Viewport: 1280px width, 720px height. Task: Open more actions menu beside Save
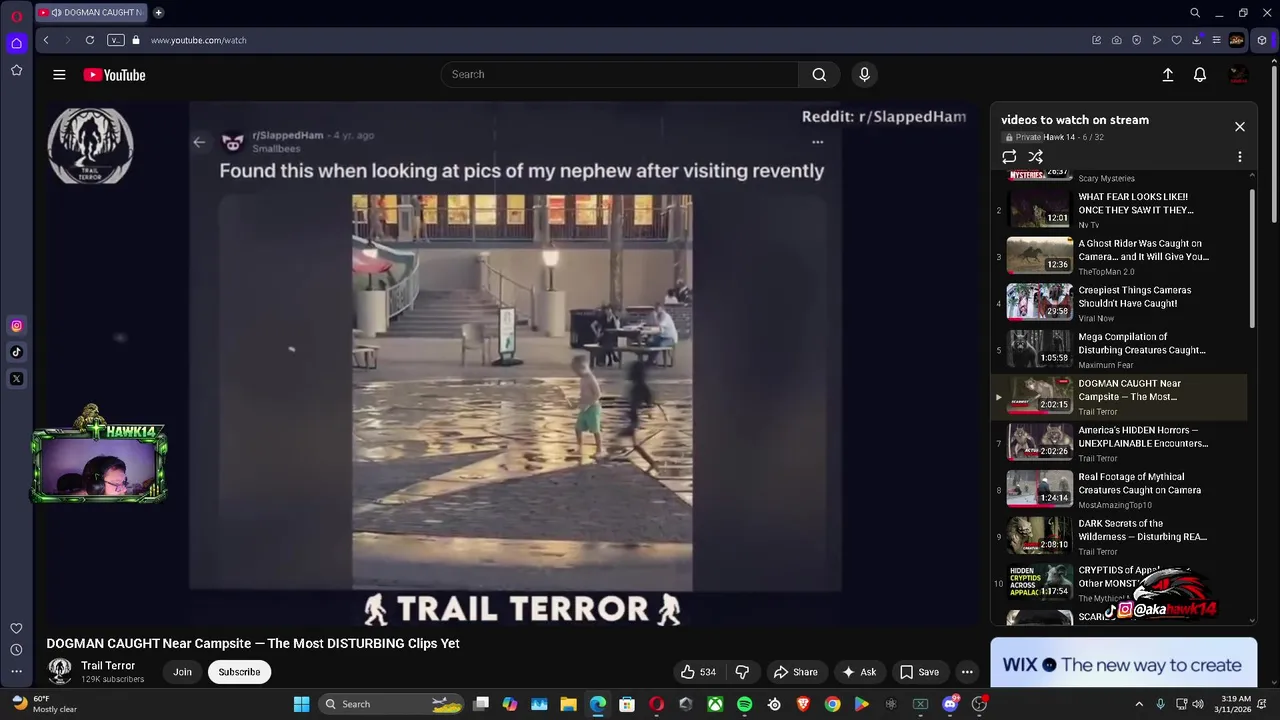pos(967,672)
